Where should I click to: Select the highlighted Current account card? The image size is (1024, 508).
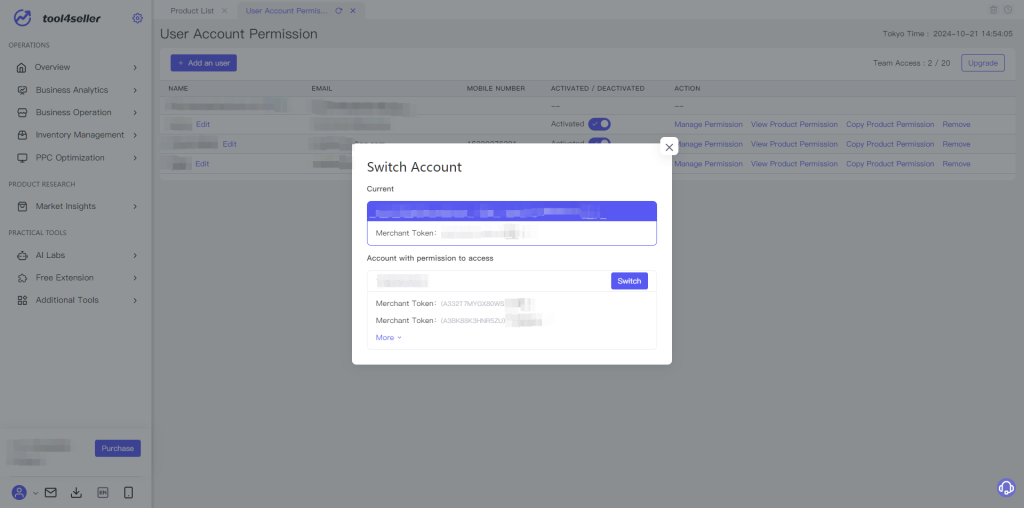click(x=511, y=223)
